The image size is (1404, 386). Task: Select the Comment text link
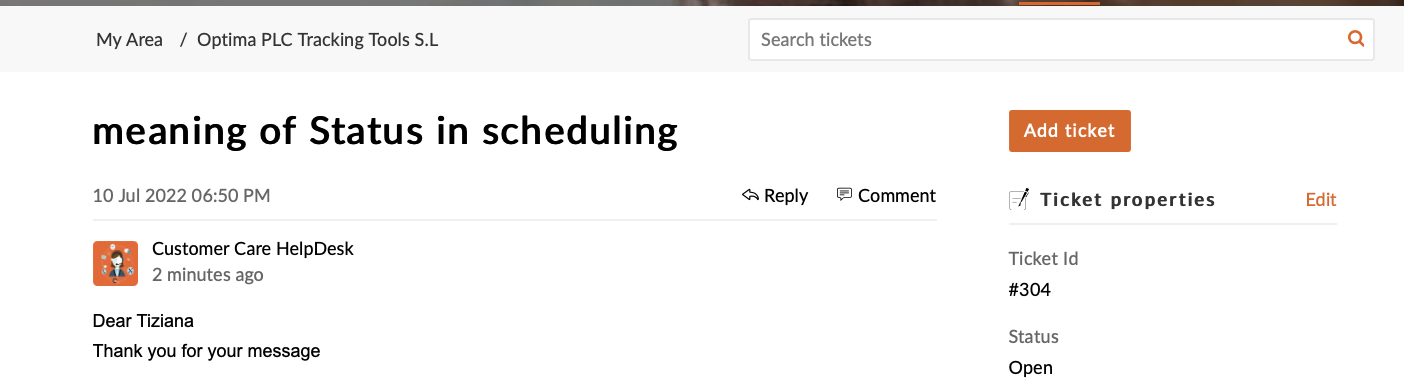pyautogui.click(x=897, y=195)
